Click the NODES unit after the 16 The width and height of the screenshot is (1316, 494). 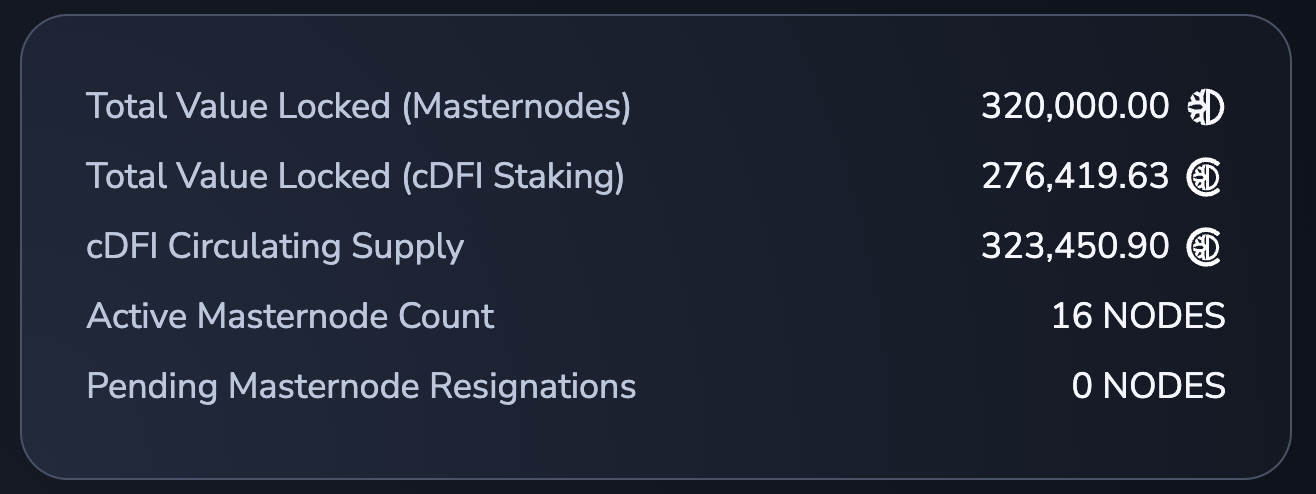coord(1164,316)
